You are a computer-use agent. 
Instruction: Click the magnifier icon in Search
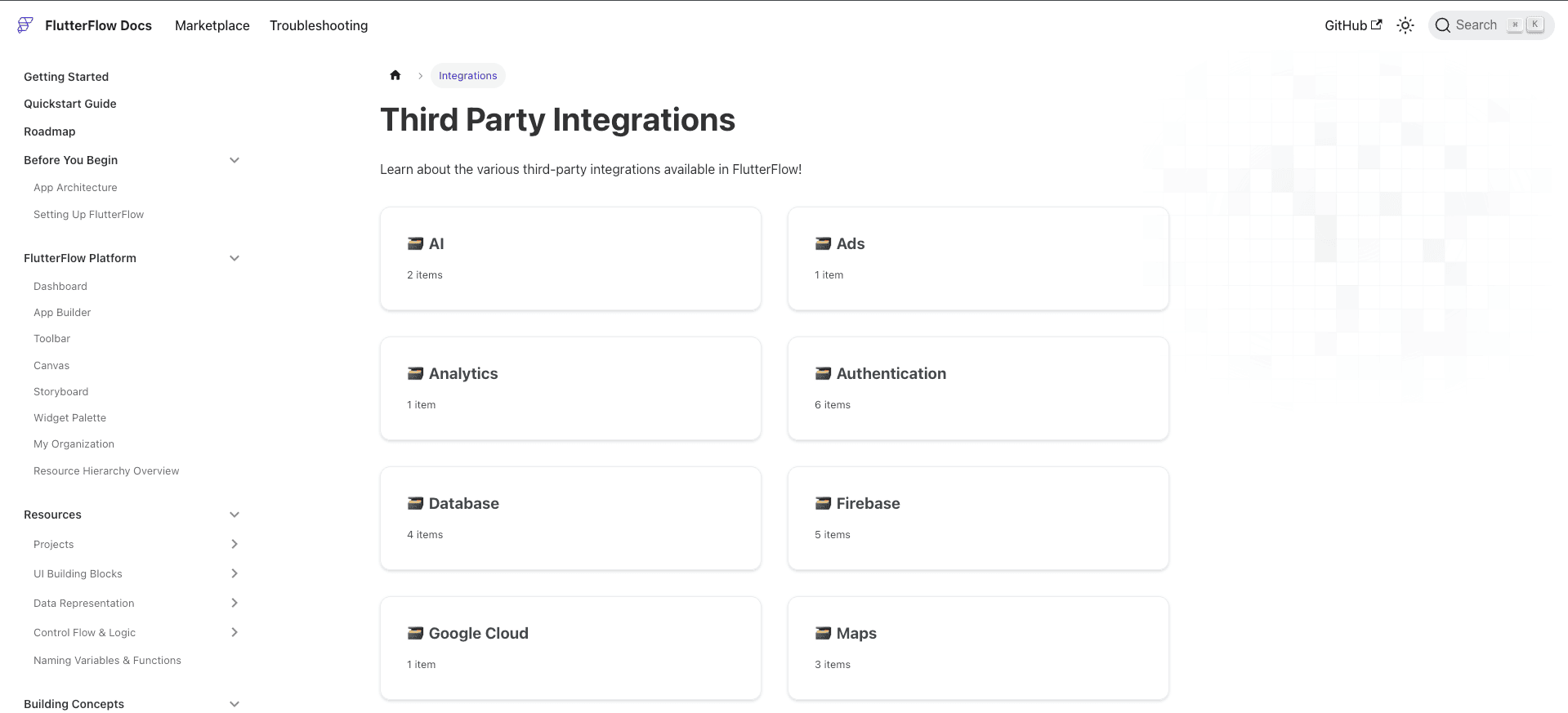tap(1443, 25)
